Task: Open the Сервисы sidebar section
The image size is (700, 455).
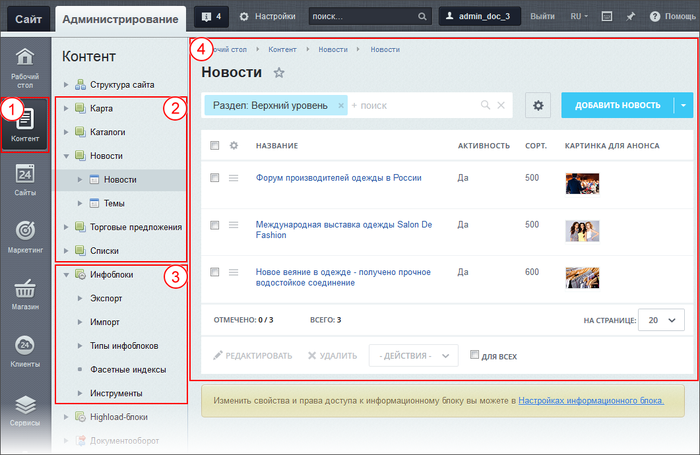Action: 25,411
